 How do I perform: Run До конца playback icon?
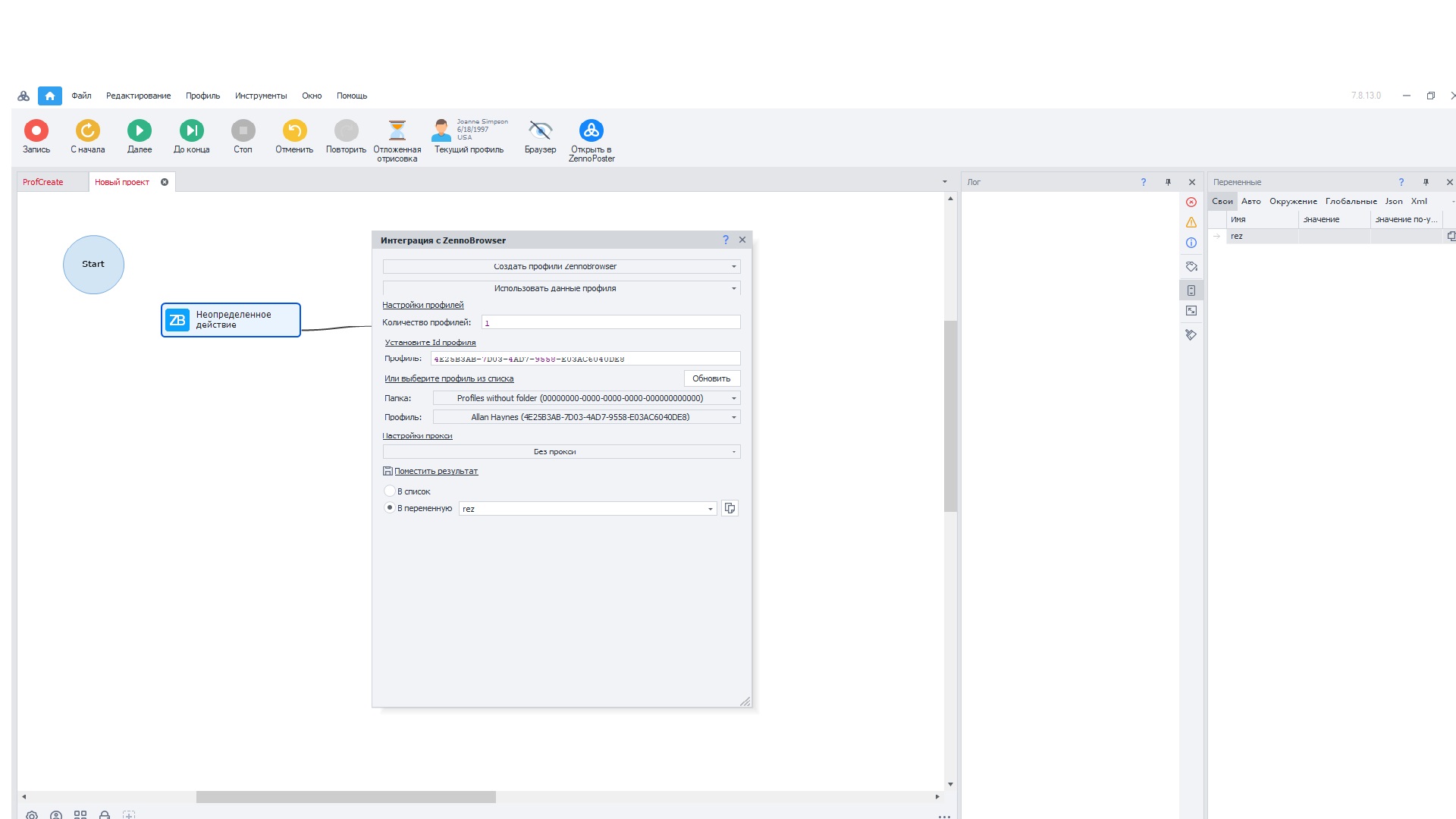(191, 130)
